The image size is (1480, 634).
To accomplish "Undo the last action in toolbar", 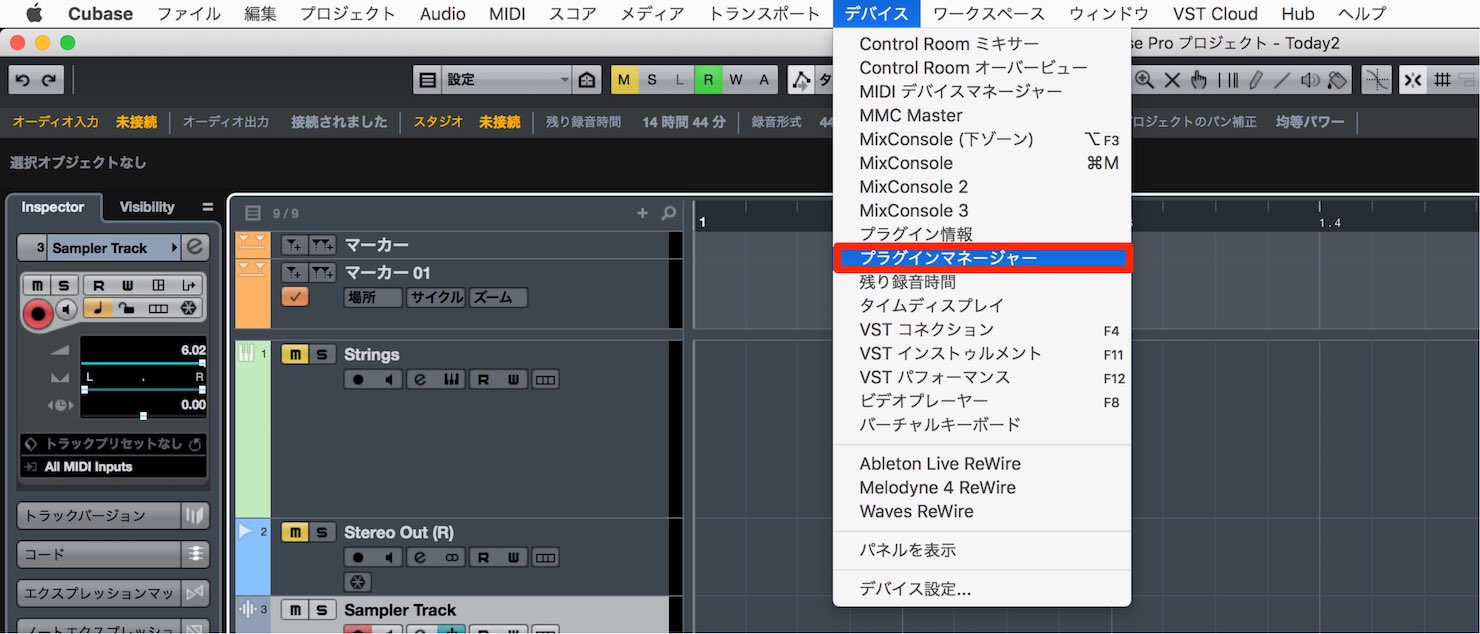I will (x=22, y=80).
